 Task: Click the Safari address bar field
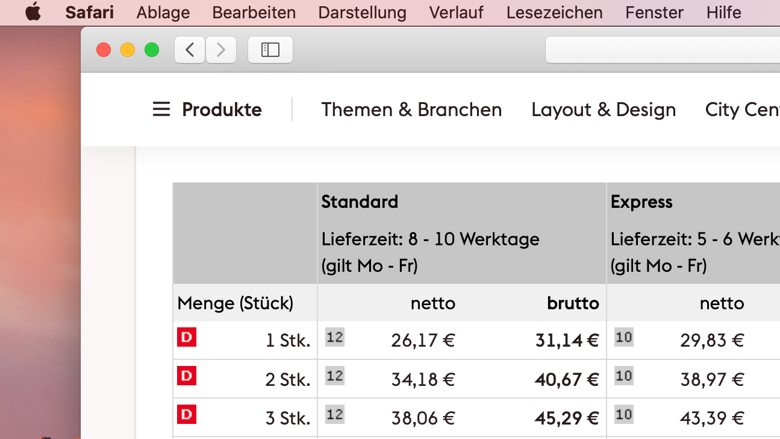pos(663,50)
